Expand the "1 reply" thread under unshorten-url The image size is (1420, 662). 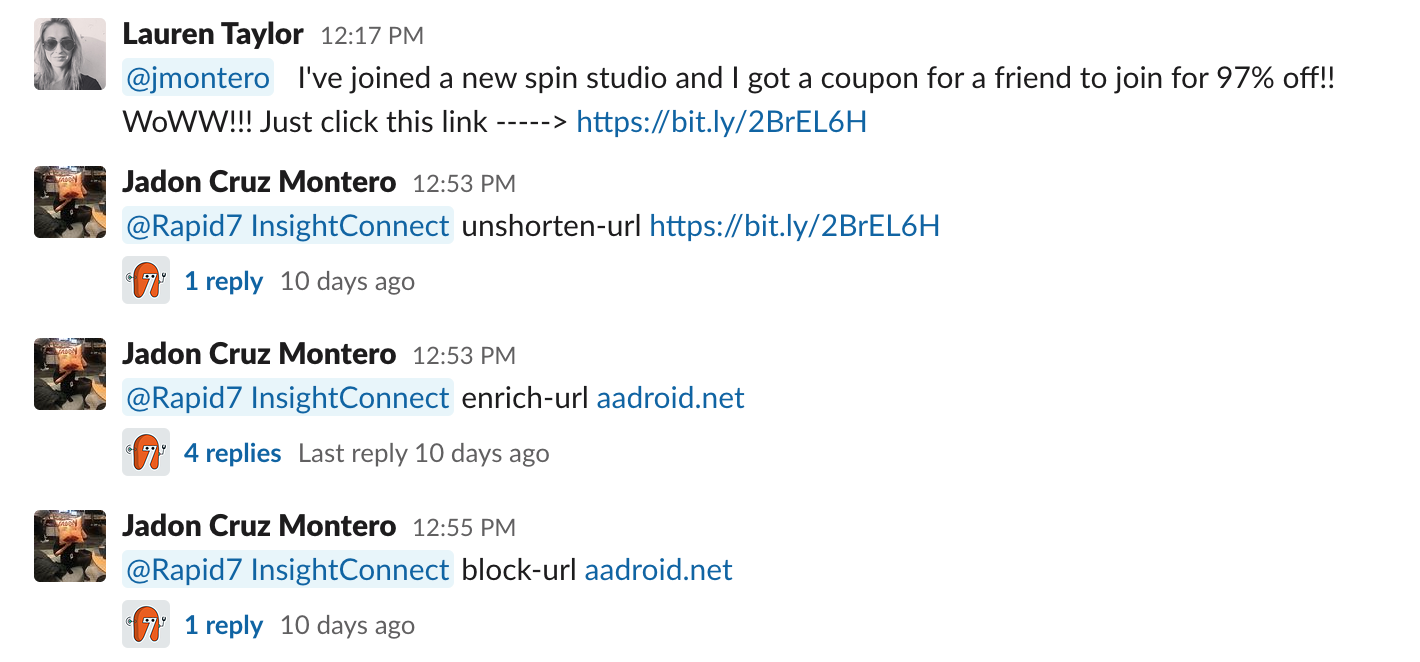click(224, 282)
